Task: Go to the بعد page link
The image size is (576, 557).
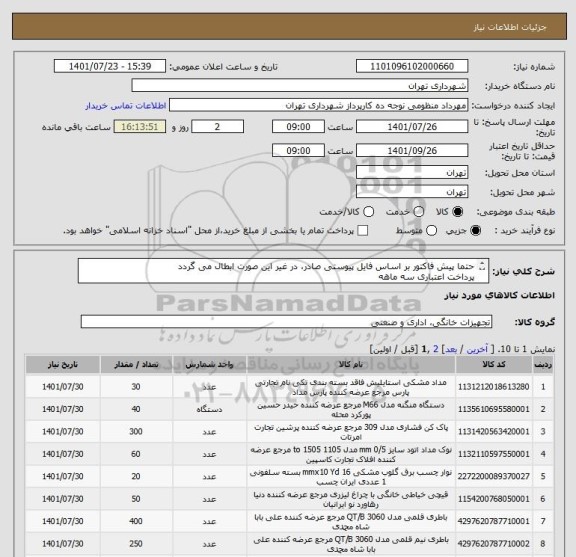Action: (451, 349)
